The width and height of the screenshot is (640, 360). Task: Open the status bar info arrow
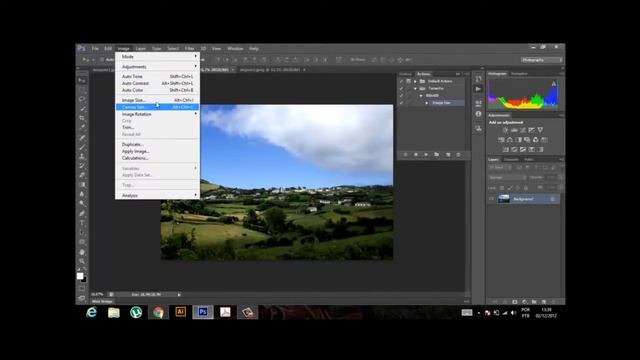click(x=179, y=294)
